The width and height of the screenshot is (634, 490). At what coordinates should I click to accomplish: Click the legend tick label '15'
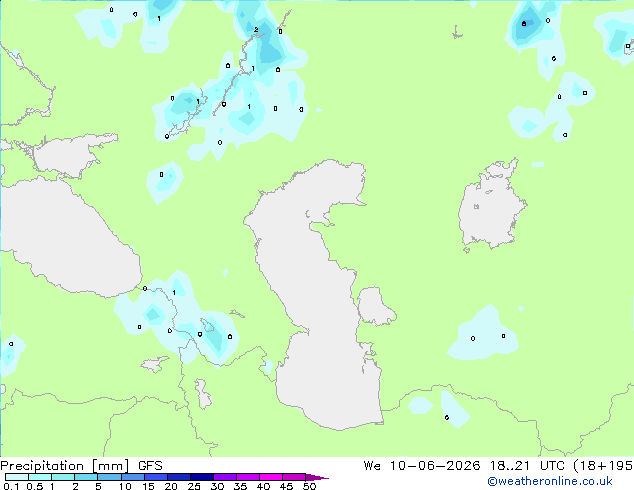tap(148, 486)
